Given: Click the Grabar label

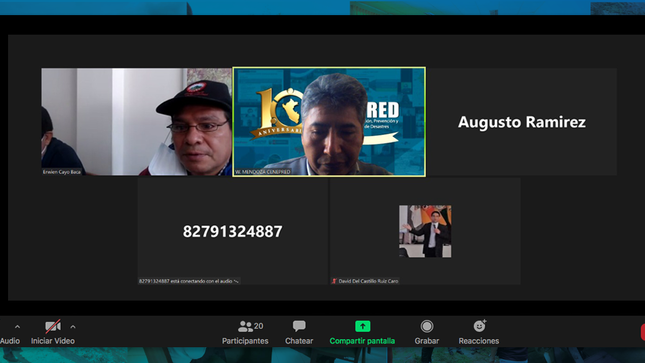Looking at the screenshot, I should [427, 341].
